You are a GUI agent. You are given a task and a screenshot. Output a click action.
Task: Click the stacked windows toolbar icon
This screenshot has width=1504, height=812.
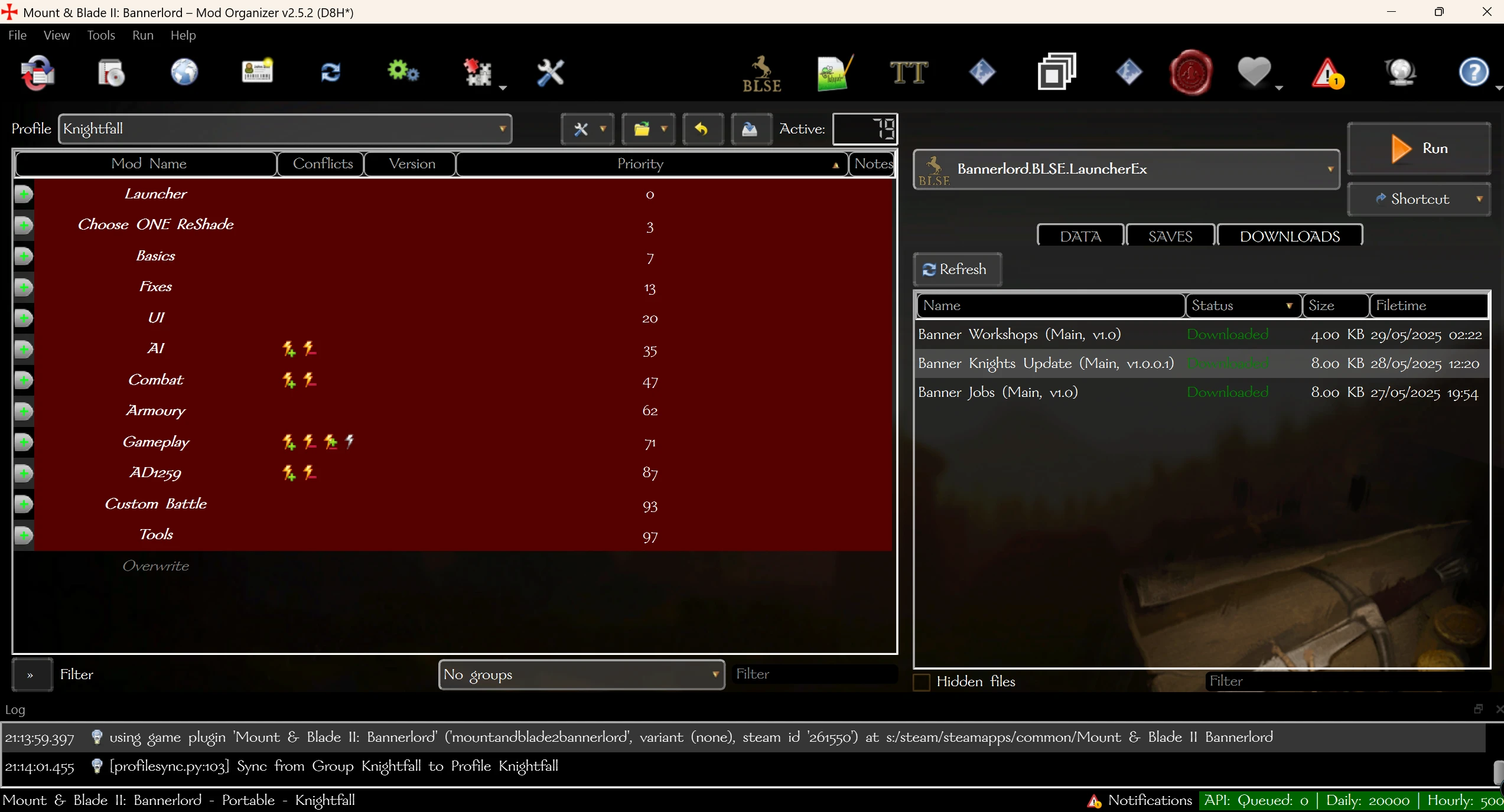(1057, 72)
